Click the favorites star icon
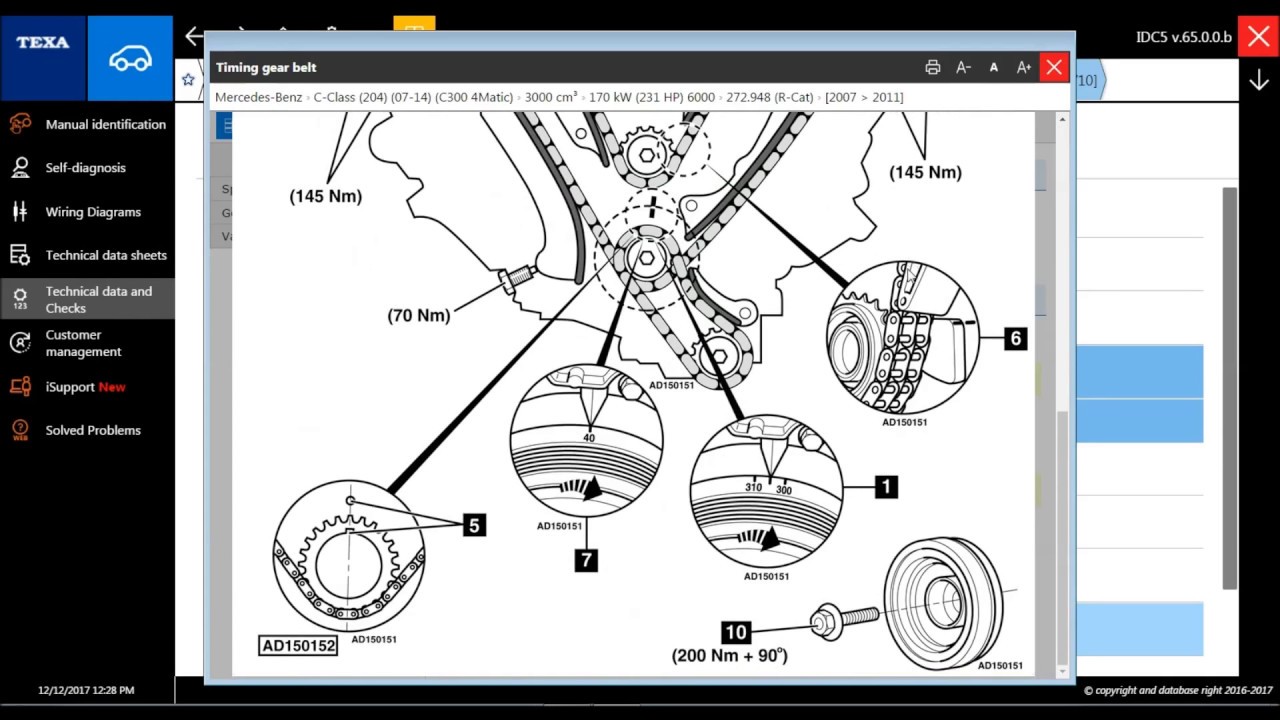Screen dimensions: 1280x720 pyautogui.click(x=188, y=80)
